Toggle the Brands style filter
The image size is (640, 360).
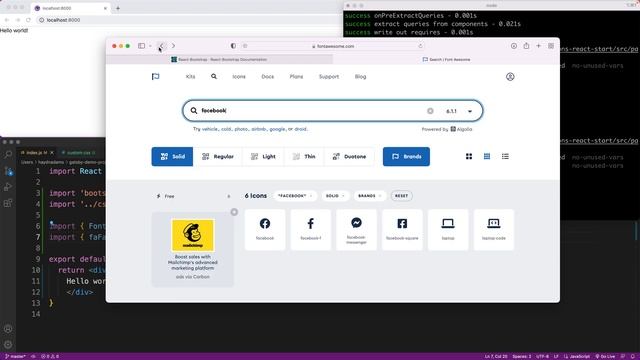click(406, 157)
